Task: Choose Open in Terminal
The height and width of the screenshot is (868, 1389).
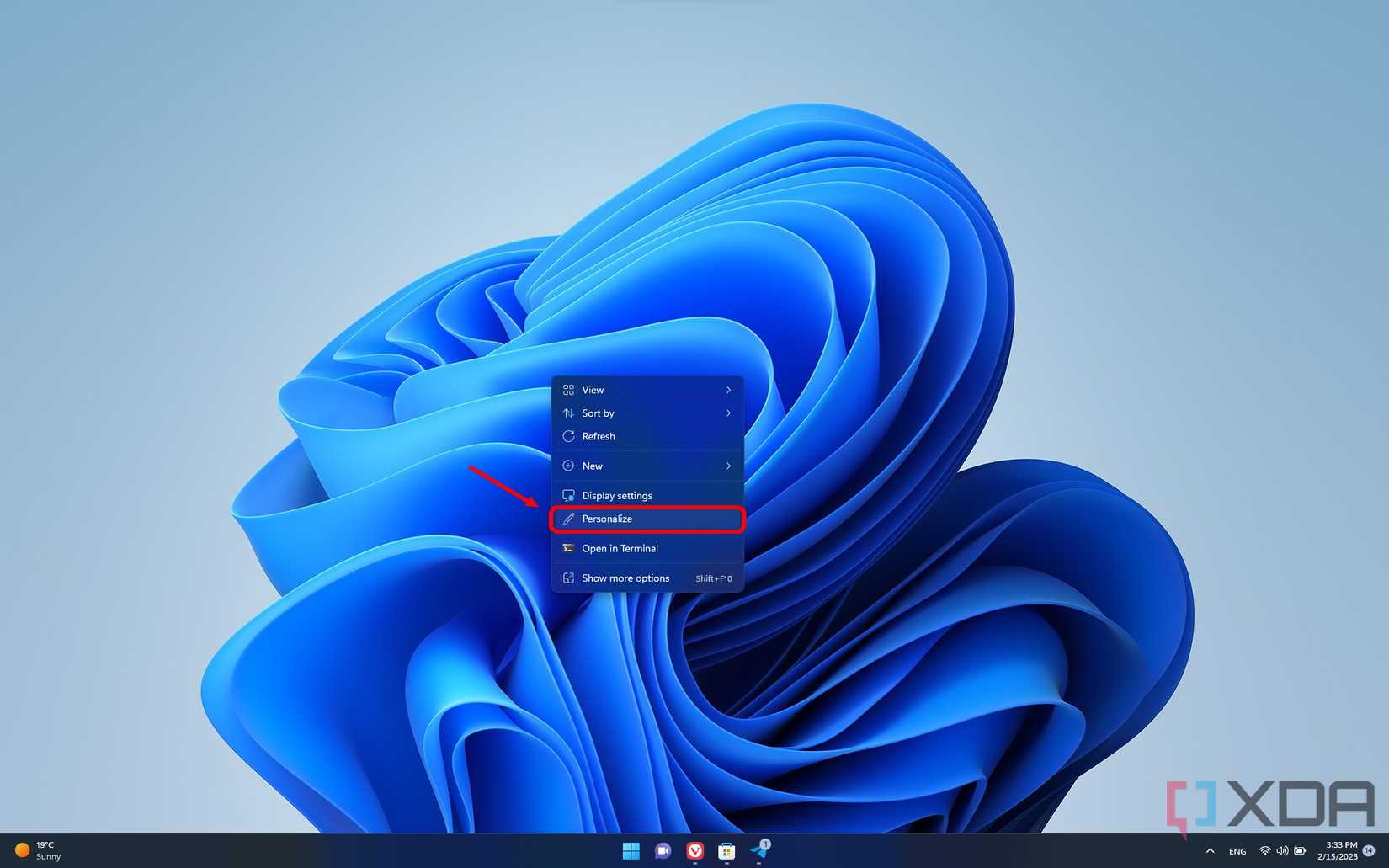Action: tap(621, 548)
